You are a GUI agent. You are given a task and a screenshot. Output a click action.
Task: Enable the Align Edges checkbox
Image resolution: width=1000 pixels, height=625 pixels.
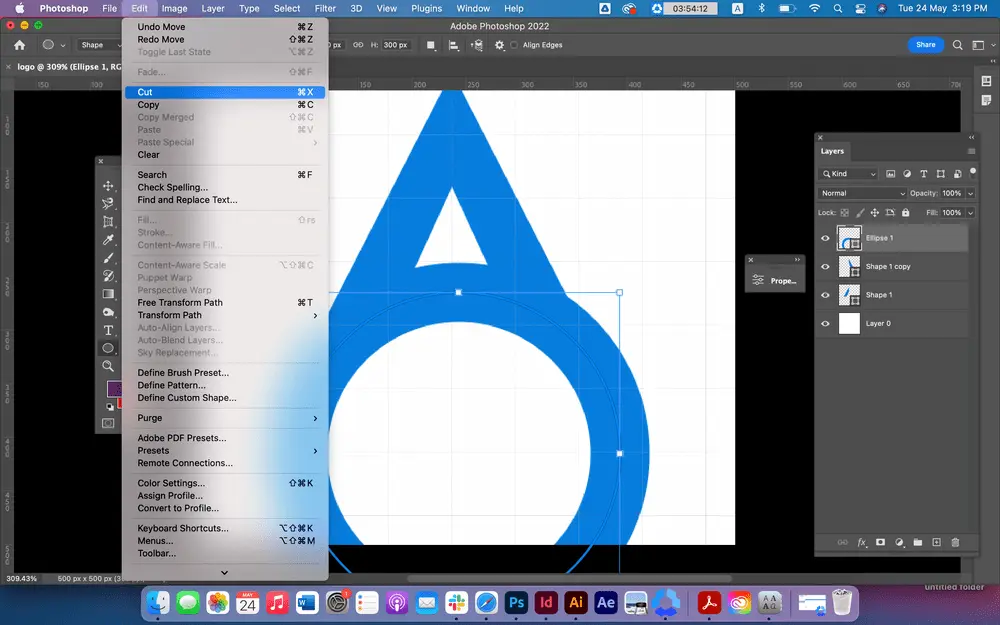(514, 45)
